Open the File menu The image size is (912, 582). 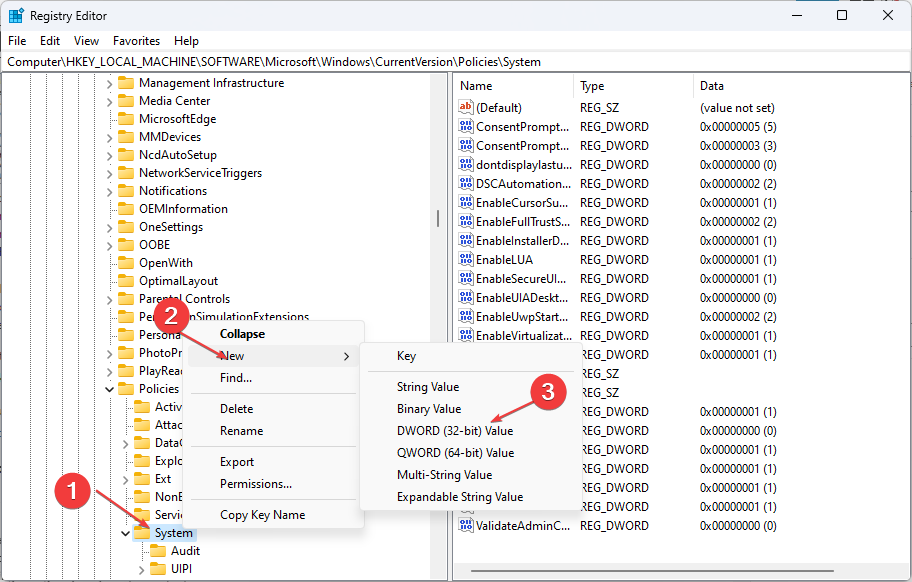pos(17,41)
